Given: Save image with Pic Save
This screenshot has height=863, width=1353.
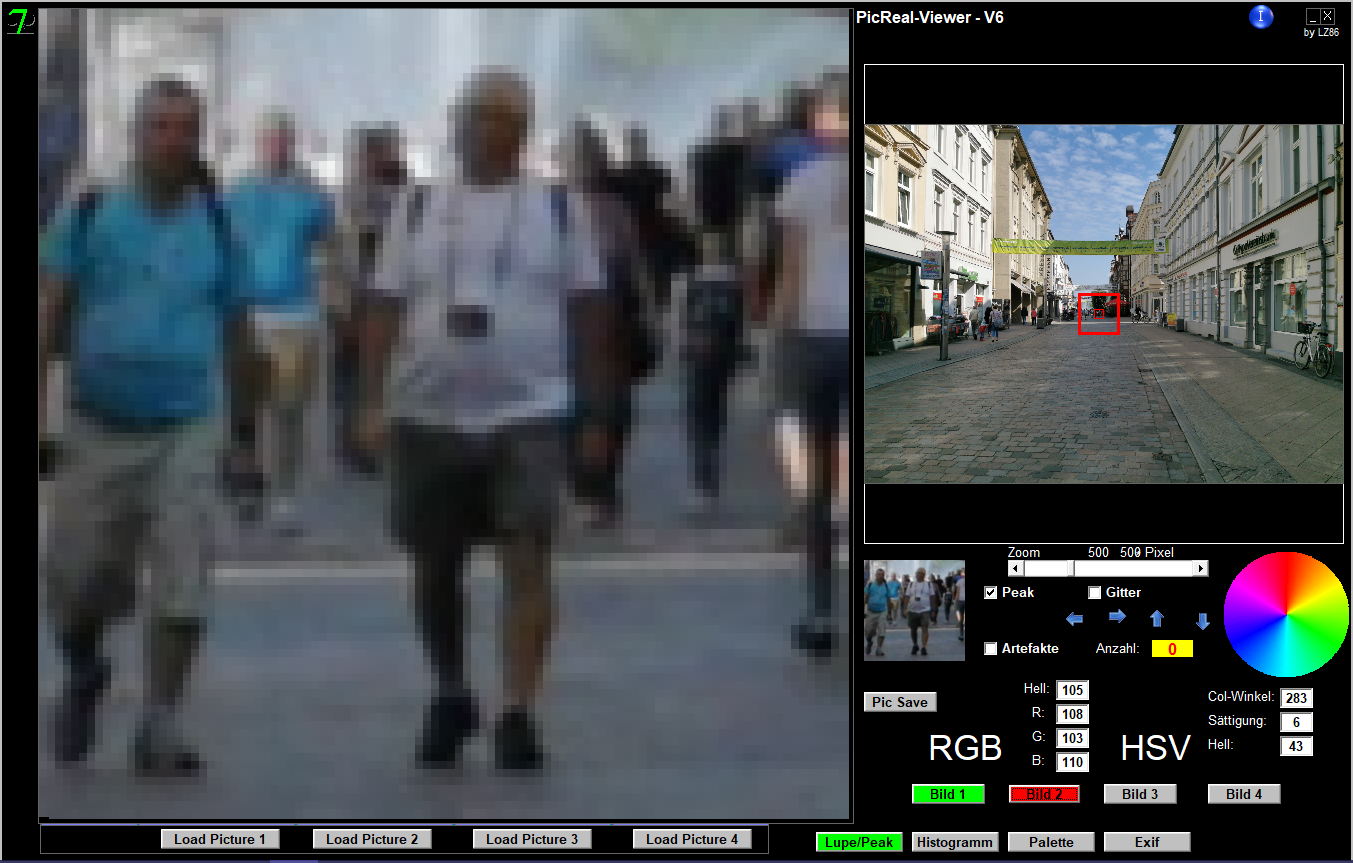Looking at the screenshot, I should [x=900, y=702].
